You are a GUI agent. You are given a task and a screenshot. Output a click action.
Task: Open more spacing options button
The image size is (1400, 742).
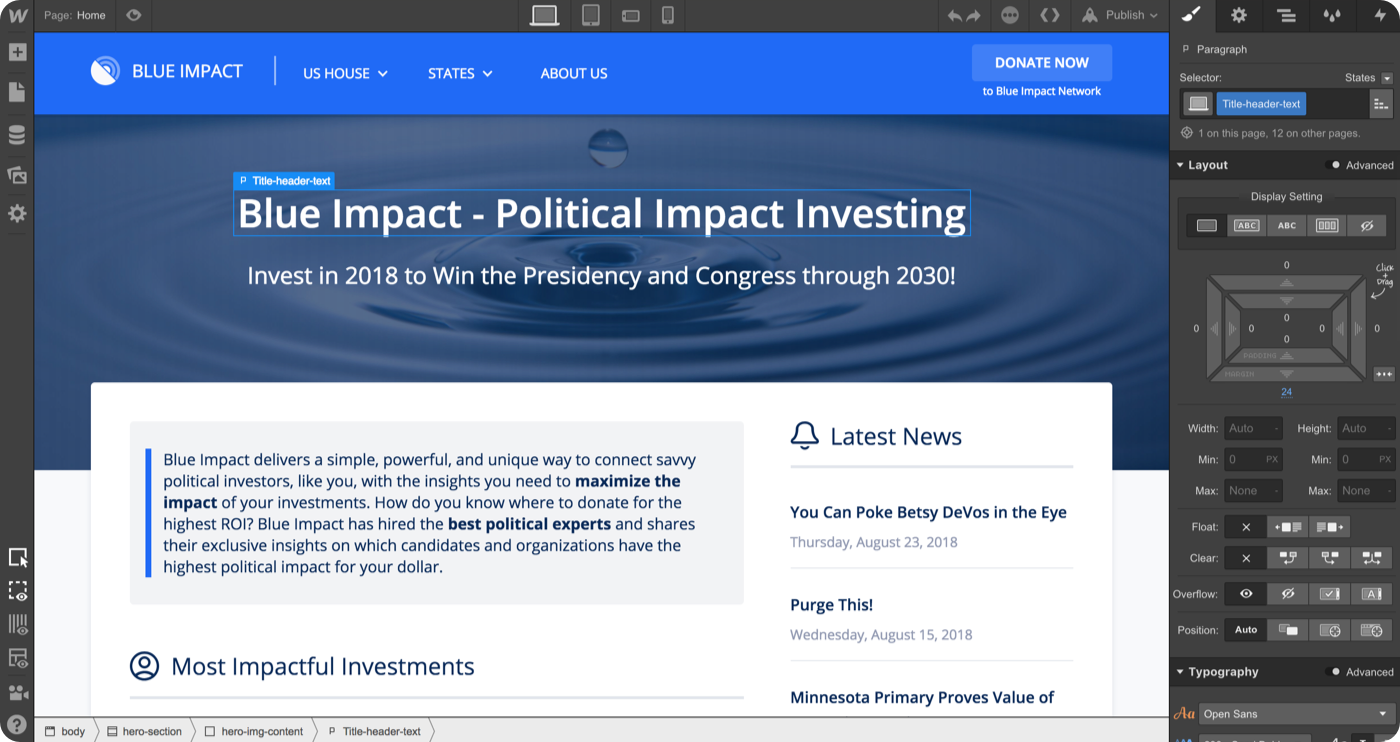coord(1384,374)
